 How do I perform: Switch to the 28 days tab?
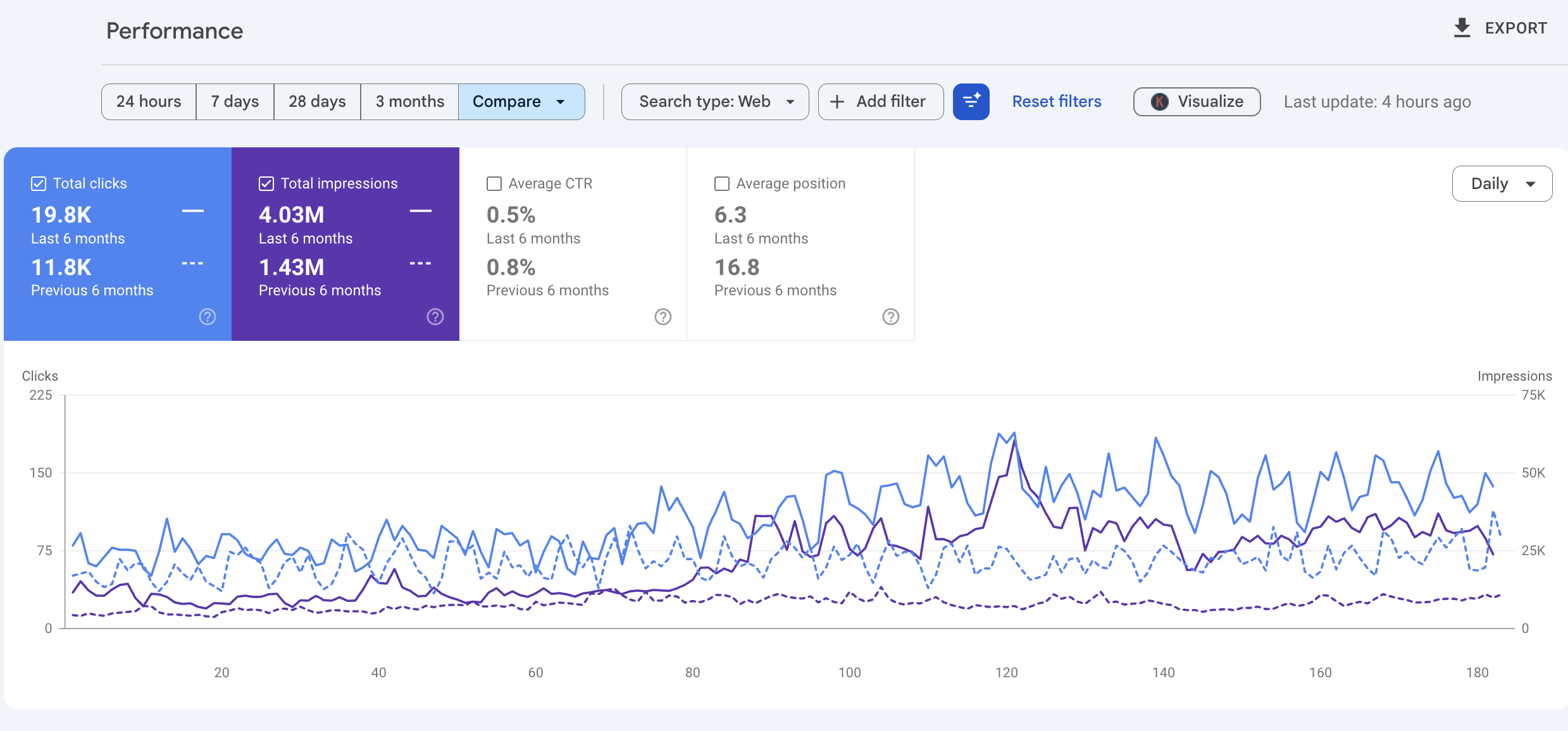[x=316, y=101]
